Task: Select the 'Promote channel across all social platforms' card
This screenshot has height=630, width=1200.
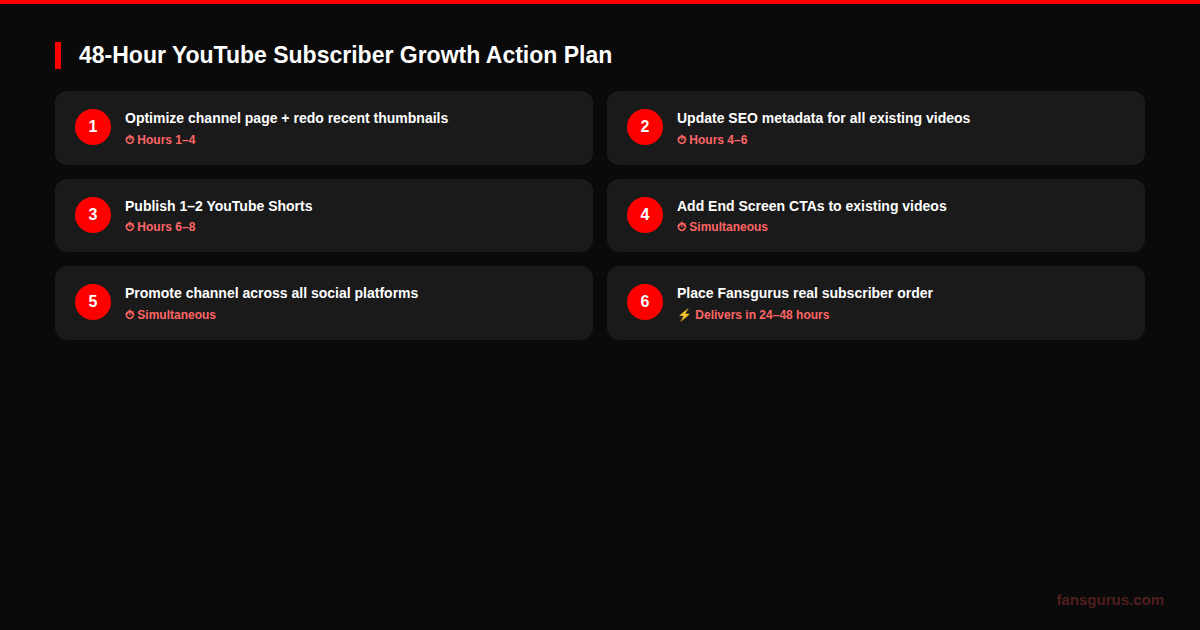Action: (324, 303)
